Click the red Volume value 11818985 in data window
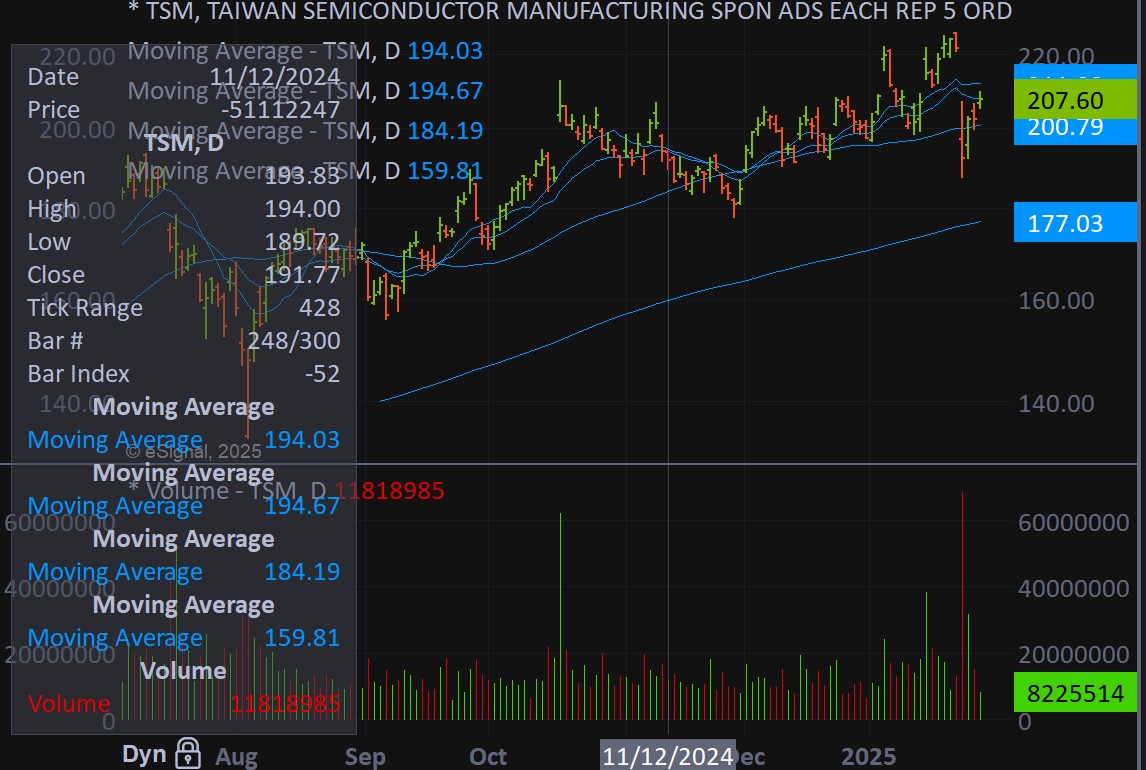Viewport: 1146px width, 770px height. click(x=285, y=704)
